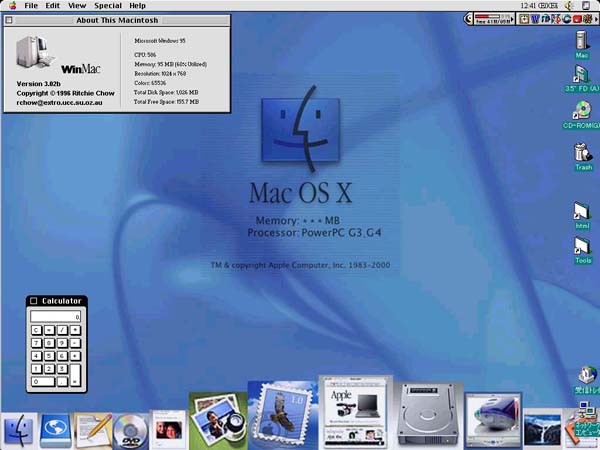This screenshot has width=600, height=450.
Task: Click the 5 key on Calculator
Action: pos(49,356)
